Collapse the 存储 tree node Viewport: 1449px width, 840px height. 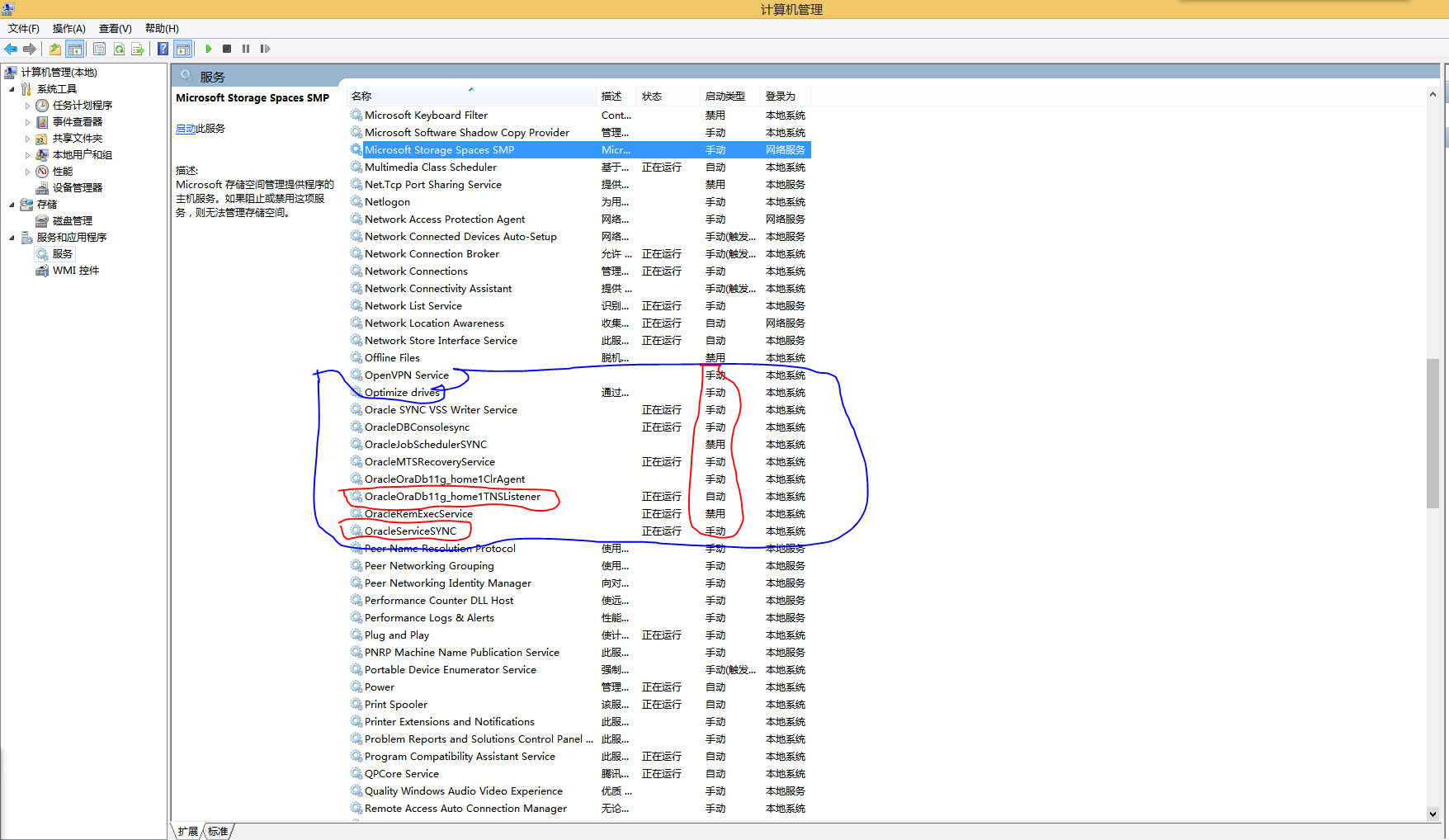(12, 205)
